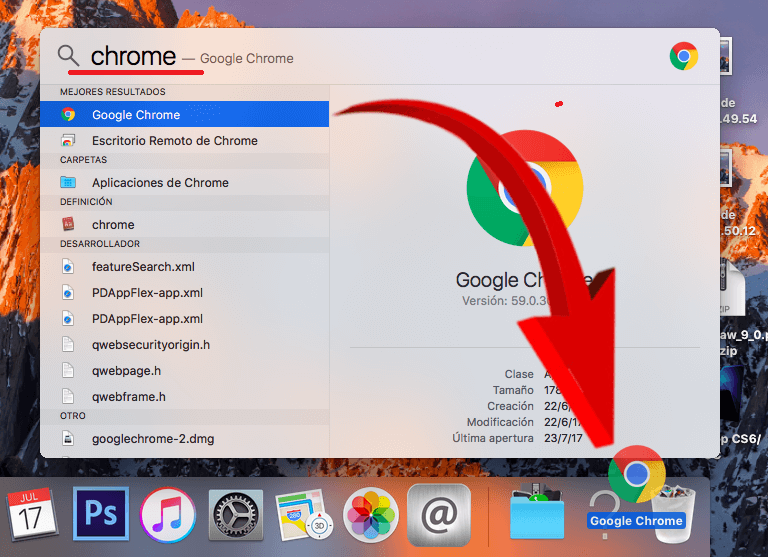Select the Google Chrome best result
This screenshot has width=768, height=557.
tap(185, 114)
